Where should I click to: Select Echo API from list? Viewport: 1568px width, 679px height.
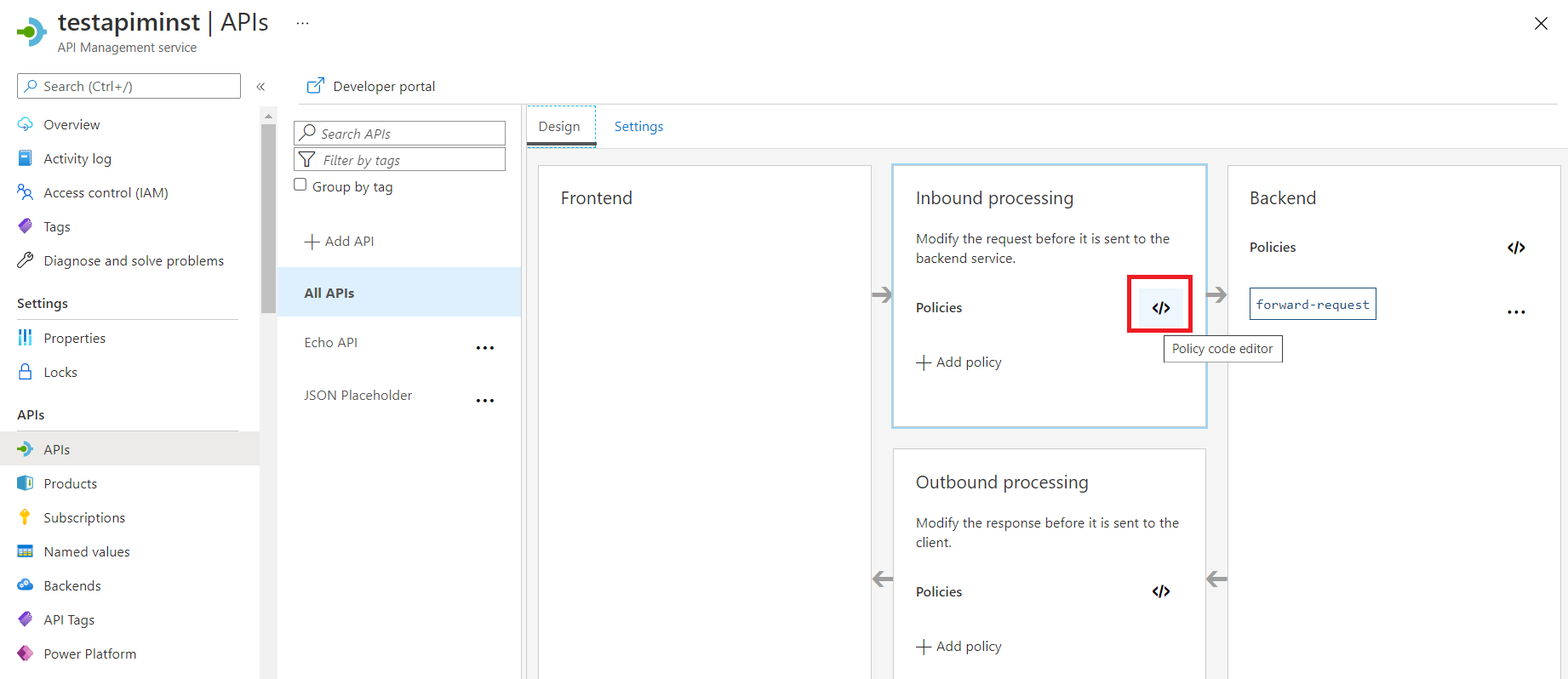(331, 342)
